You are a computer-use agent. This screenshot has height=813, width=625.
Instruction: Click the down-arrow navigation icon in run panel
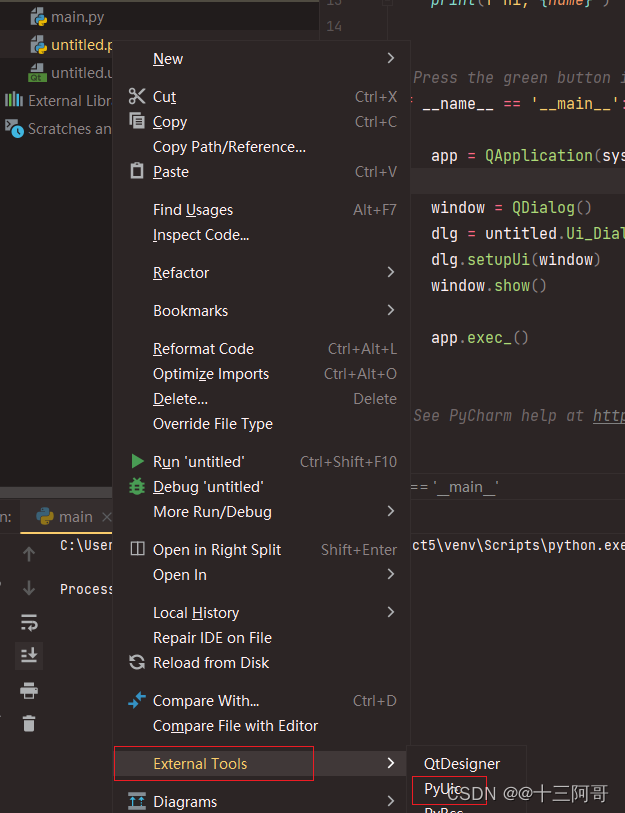point(28,589)
